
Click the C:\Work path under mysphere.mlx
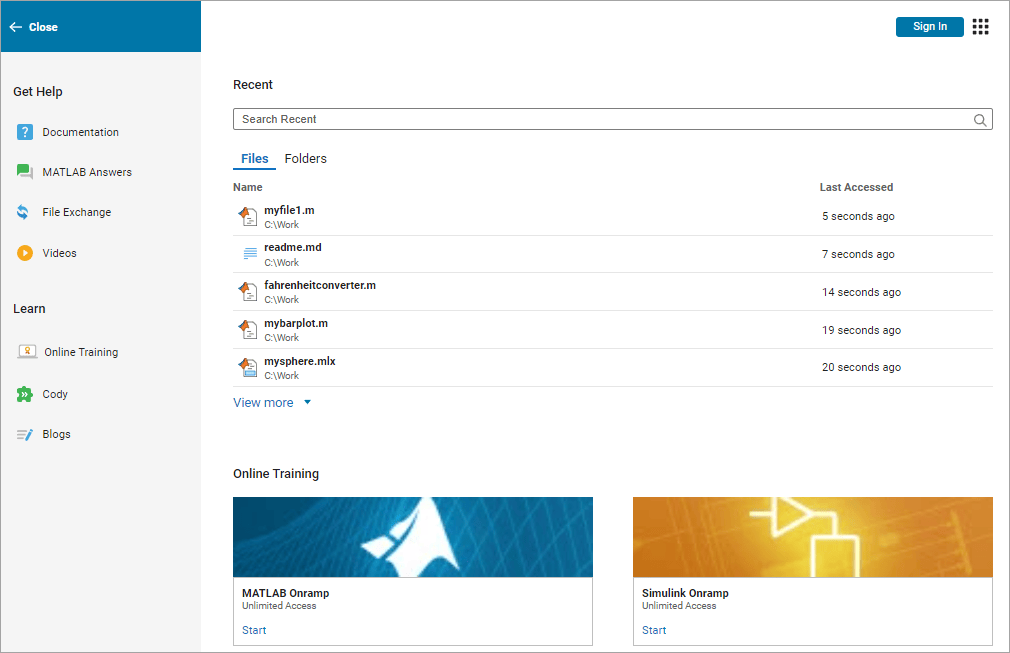[281, 376]
